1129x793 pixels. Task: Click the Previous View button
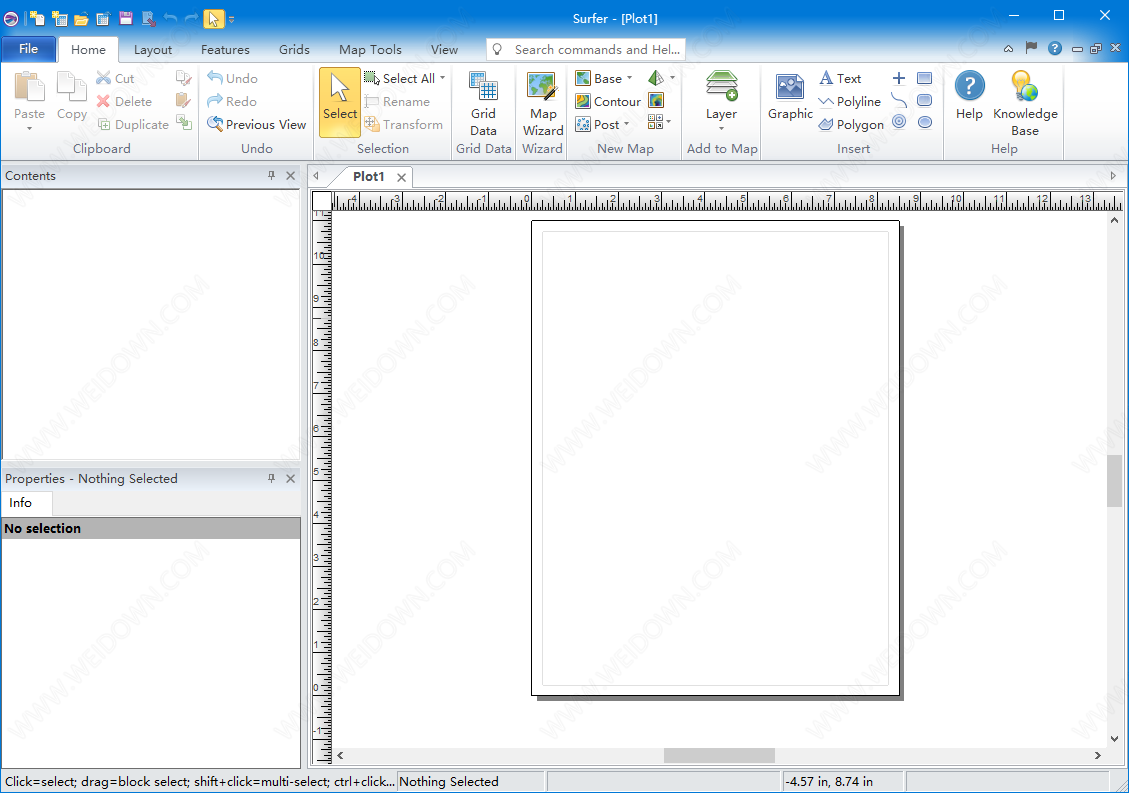coord(256,125)
